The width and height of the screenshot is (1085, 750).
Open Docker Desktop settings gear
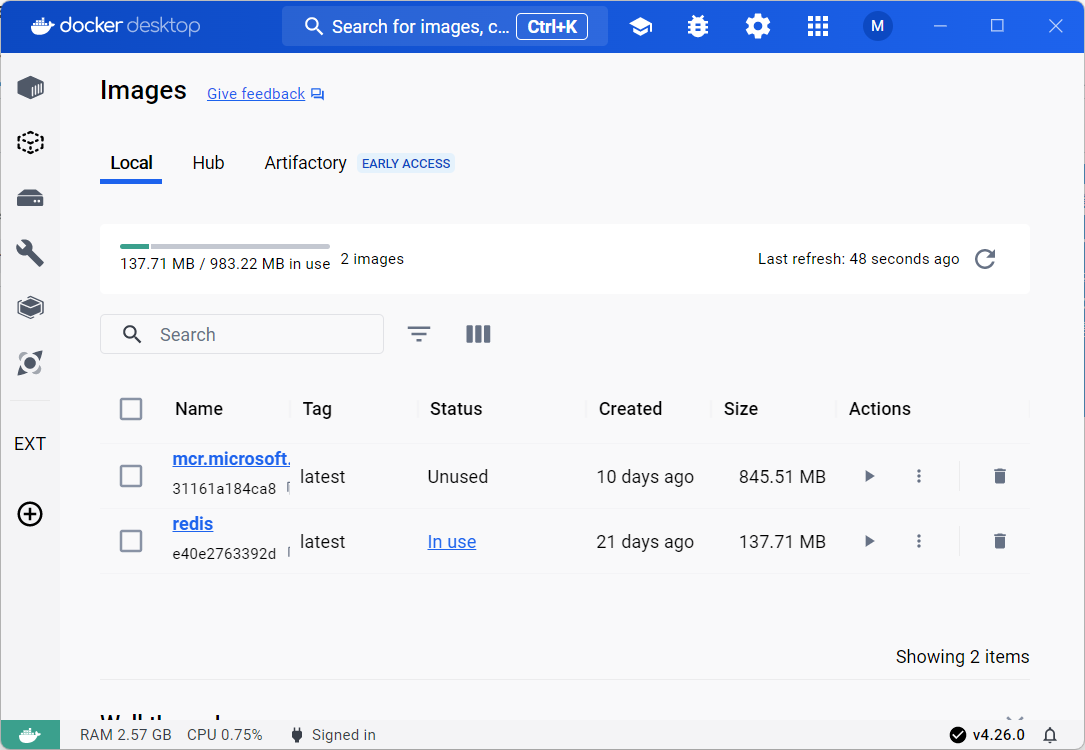point(757,26)
